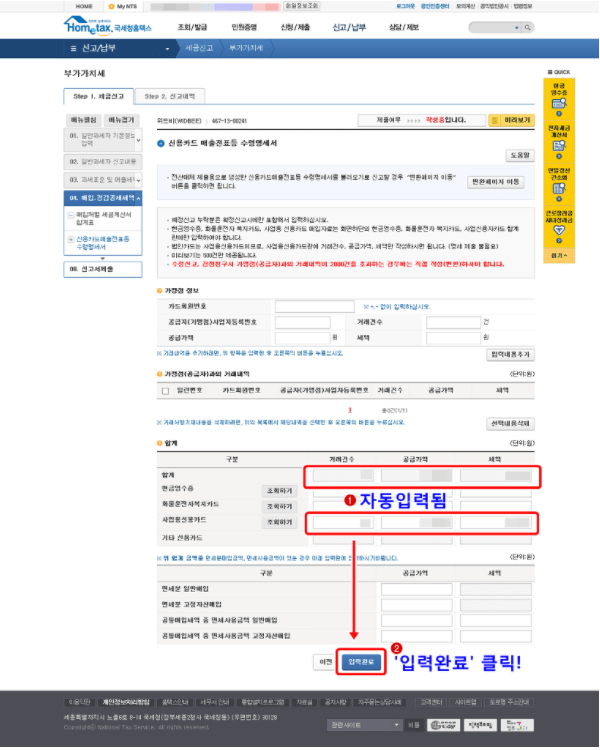Click the 이전 button
The image size is (600, 750).
325,662
